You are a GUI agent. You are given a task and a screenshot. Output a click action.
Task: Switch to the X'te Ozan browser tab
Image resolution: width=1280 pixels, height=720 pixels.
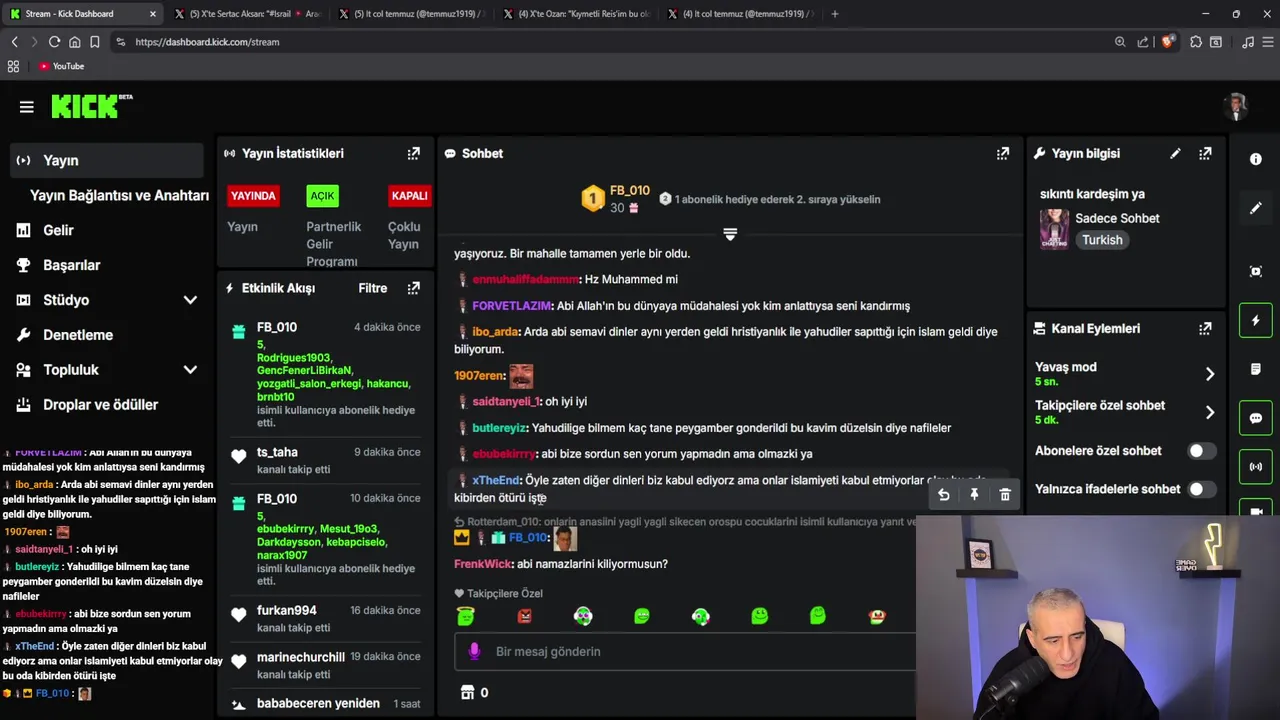pyautogui.click(x=575, y=14)
